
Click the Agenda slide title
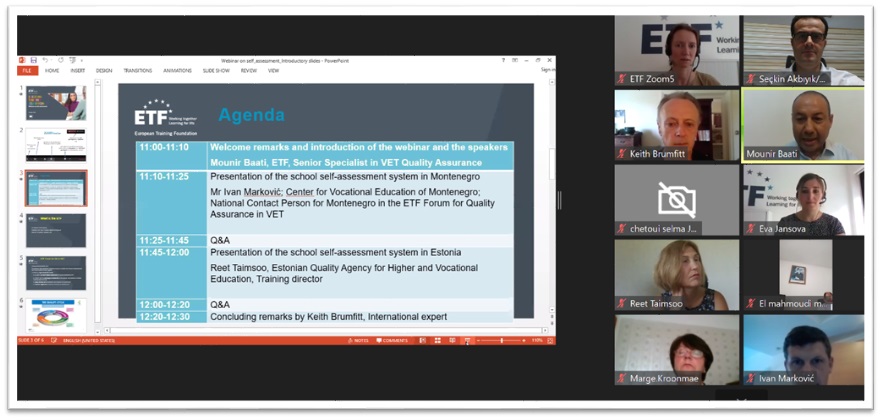[251, 115]
